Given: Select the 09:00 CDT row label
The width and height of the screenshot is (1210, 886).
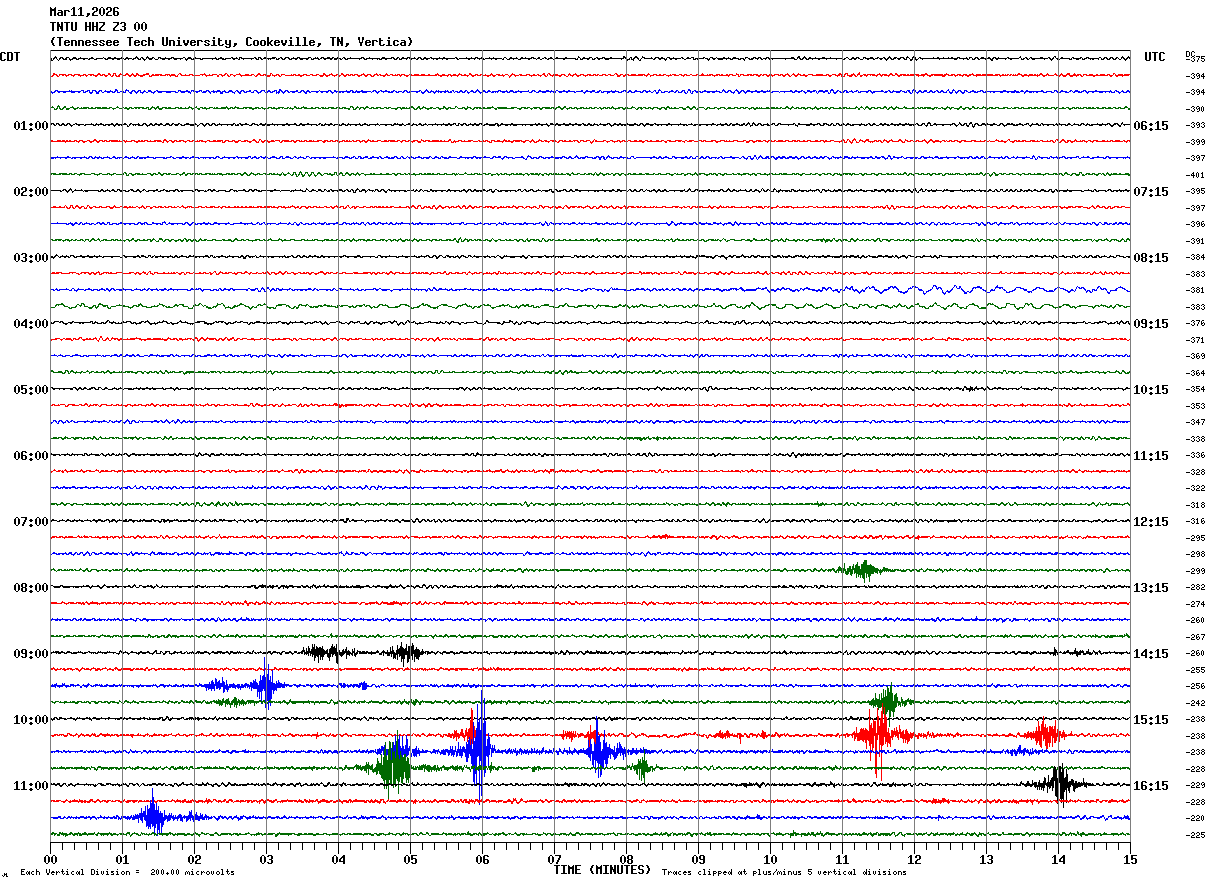Looking at the screenshot, I should coord(30,654).
